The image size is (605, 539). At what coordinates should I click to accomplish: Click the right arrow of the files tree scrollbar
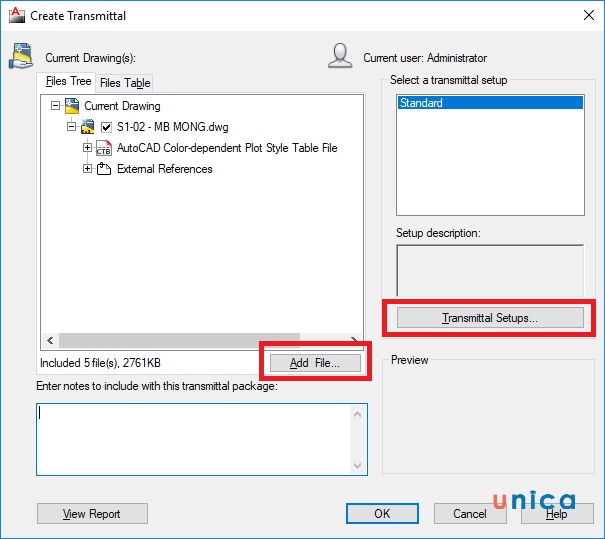[354, 340]
